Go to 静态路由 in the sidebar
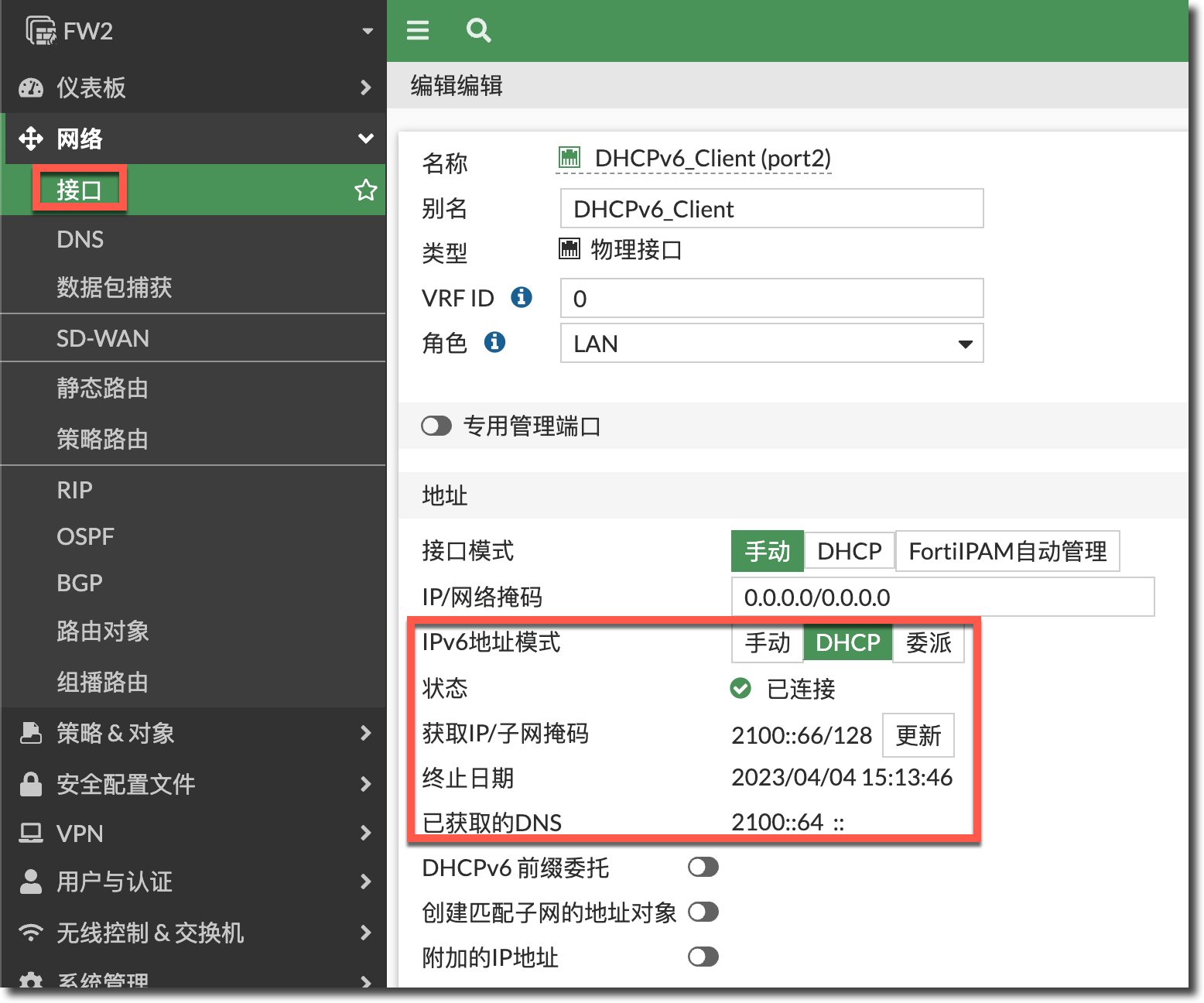1204x1003 pixels. (x=102, y=388)
